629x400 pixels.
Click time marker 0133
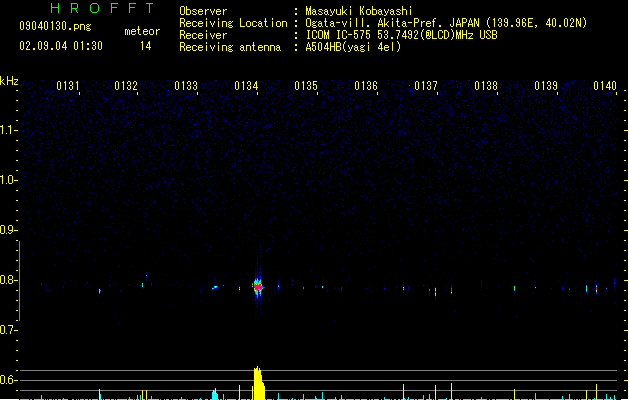pyautogui.click(x=186, y=86)
